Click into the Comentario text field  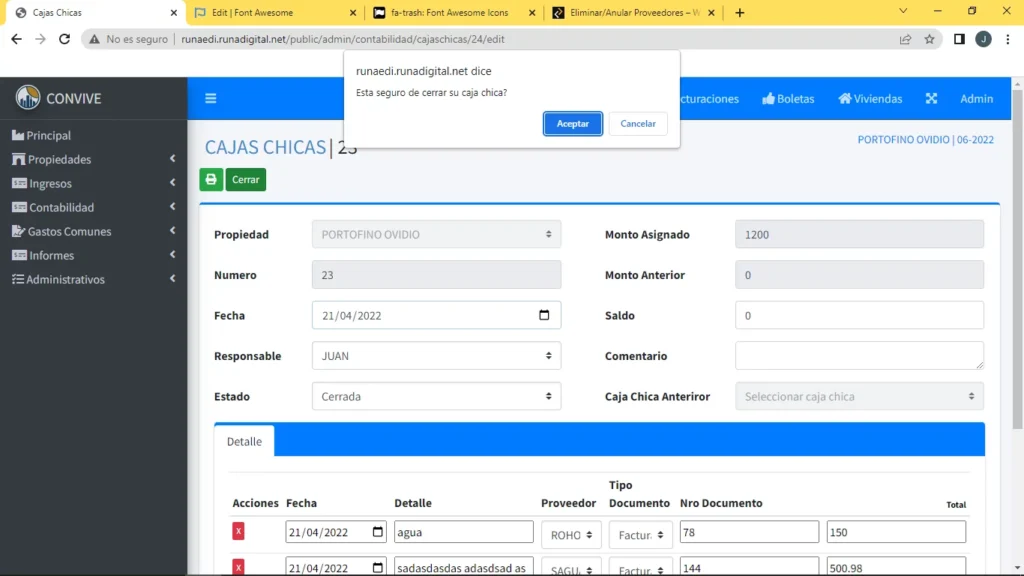tap(859, 356)
